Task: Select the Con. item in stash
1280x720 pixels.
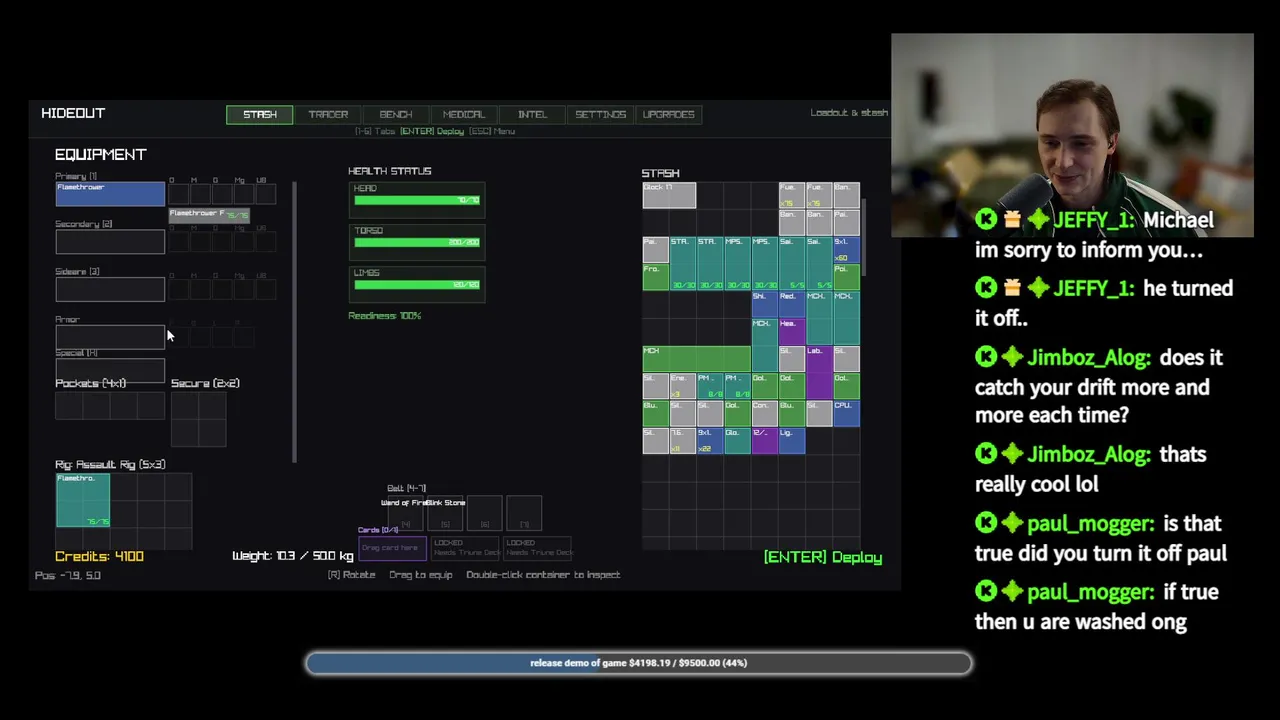Action: point(765,413)
